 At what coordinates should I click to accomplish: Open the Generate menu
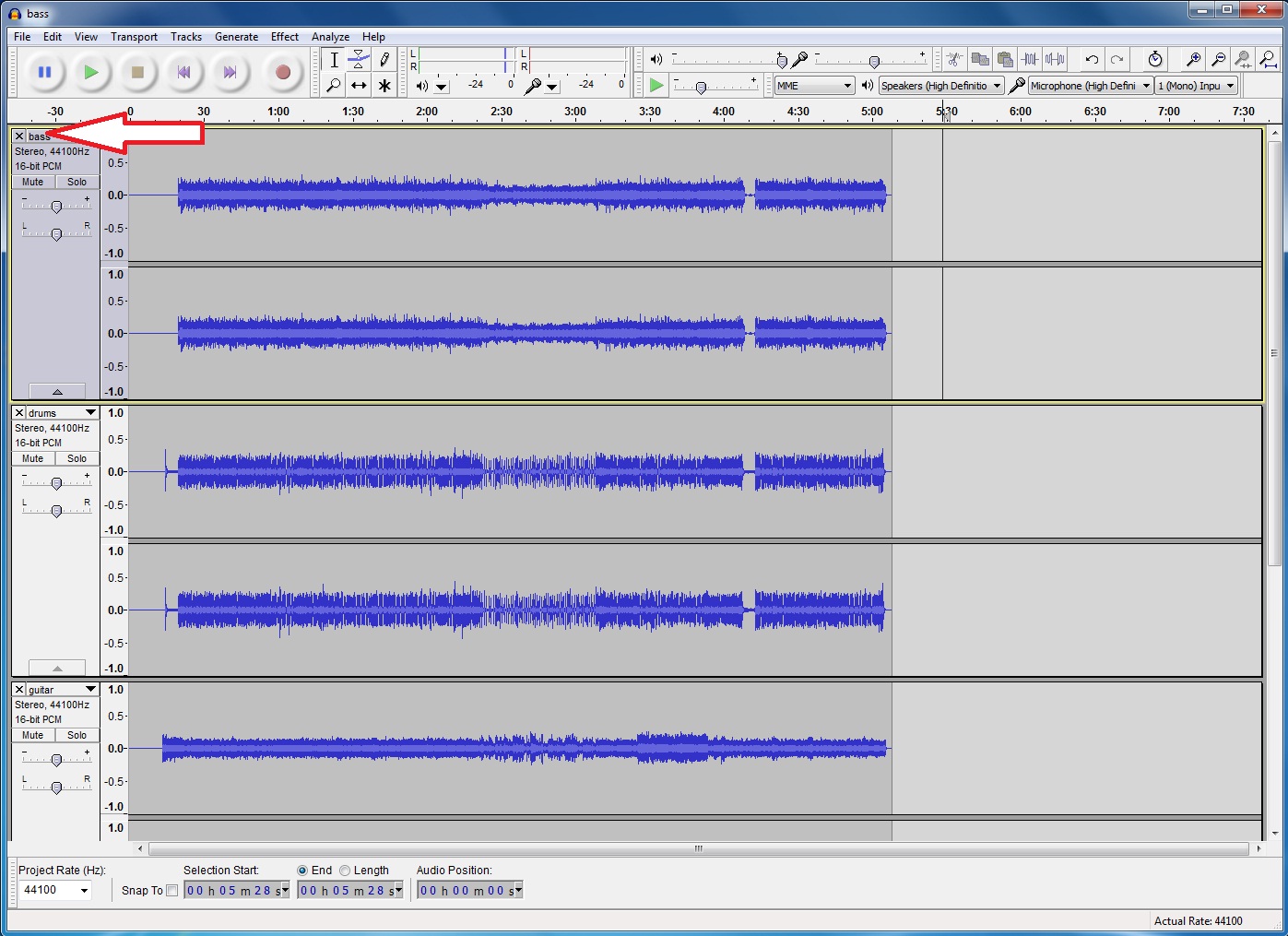click(236, 37)
